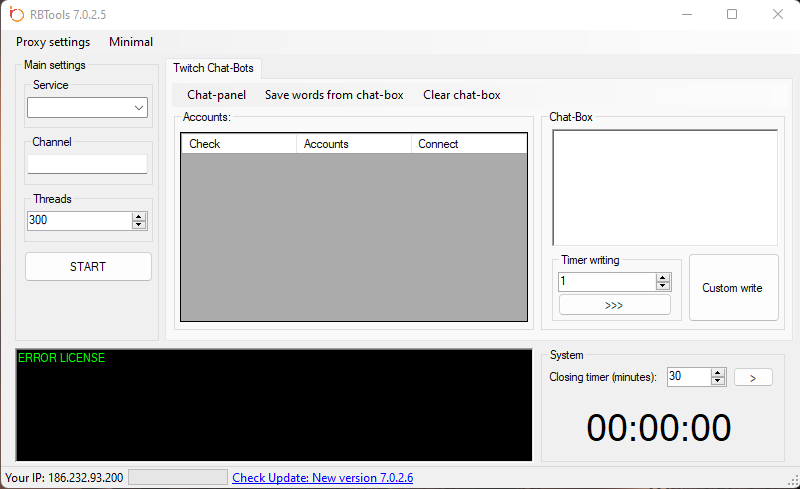This screenshot has height=489, width=800.
Task: Click Clear chat-box in the toolbar
Action: click(462, 95)
